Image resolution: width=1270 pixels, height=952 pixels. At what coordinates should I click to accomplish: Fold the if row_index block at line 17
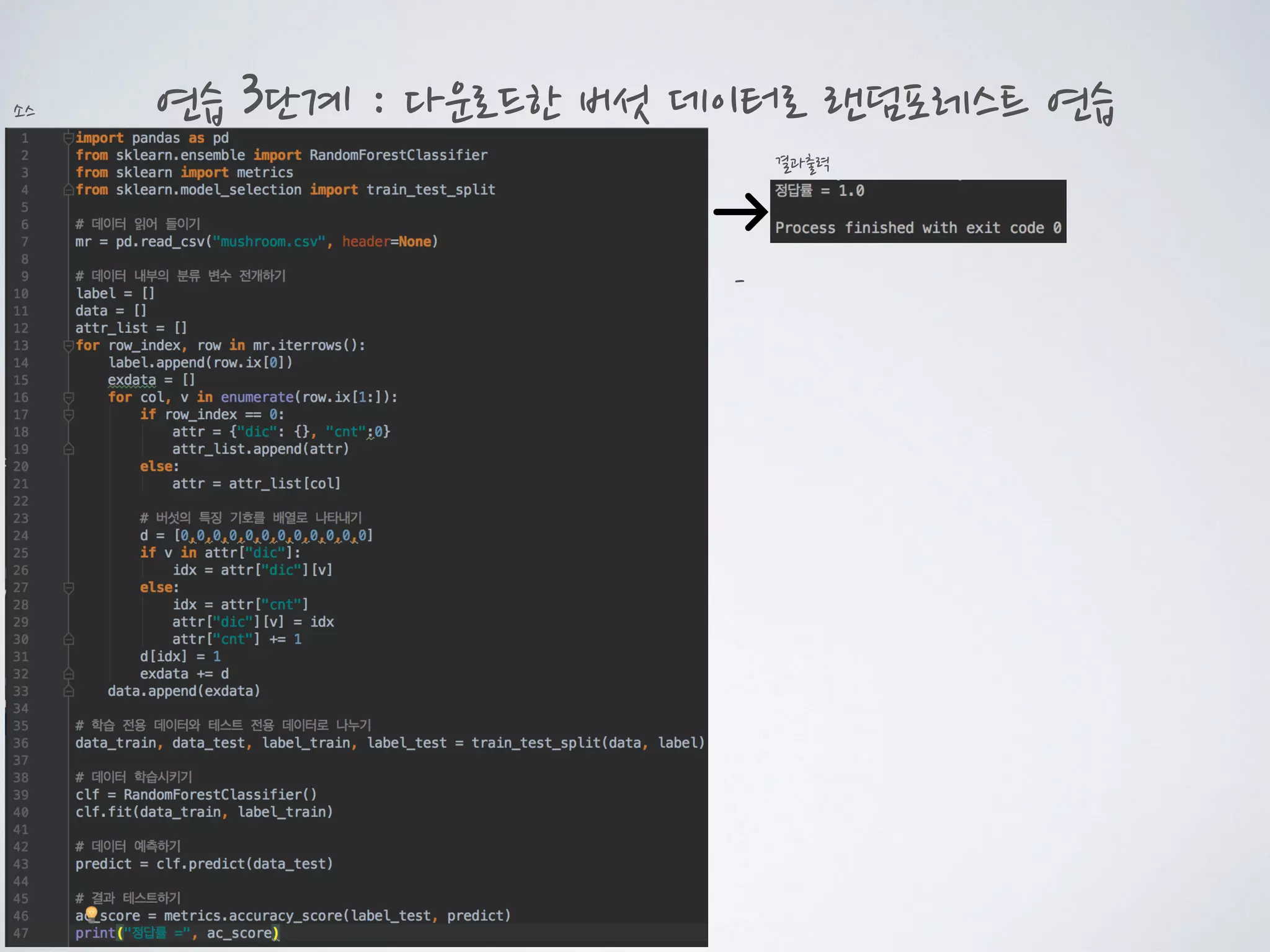69,415
